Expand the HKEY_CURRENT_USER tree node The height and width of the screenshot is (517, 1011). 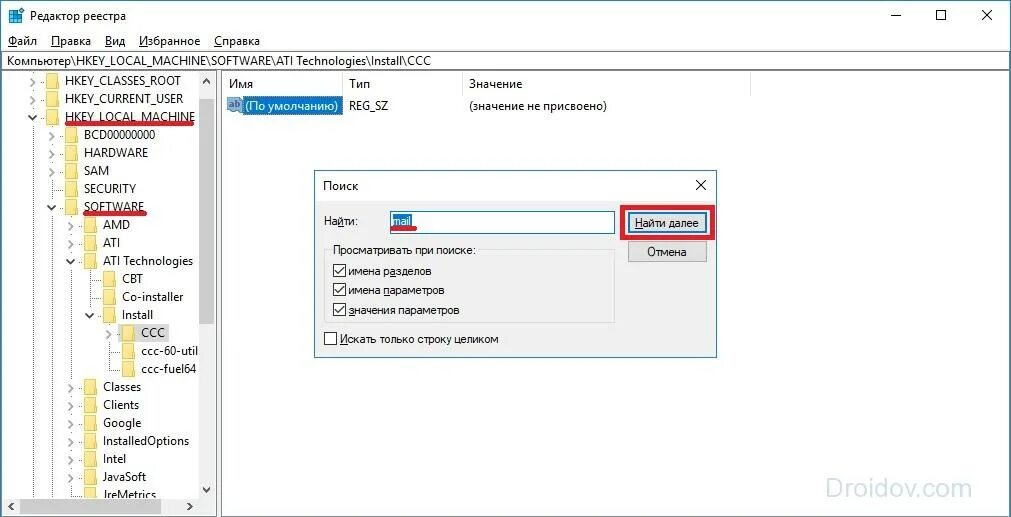[x=32, y=100]
